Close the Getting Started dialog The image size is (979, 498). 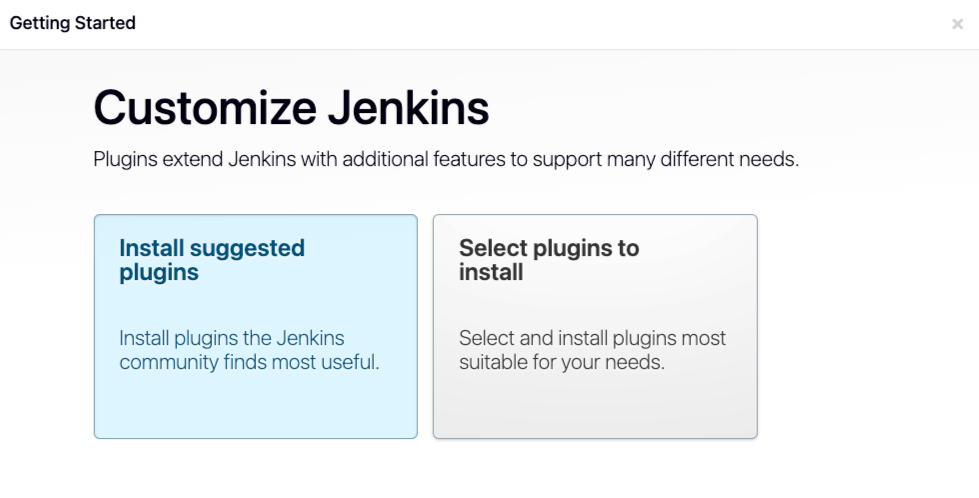[x=957, y=24]
